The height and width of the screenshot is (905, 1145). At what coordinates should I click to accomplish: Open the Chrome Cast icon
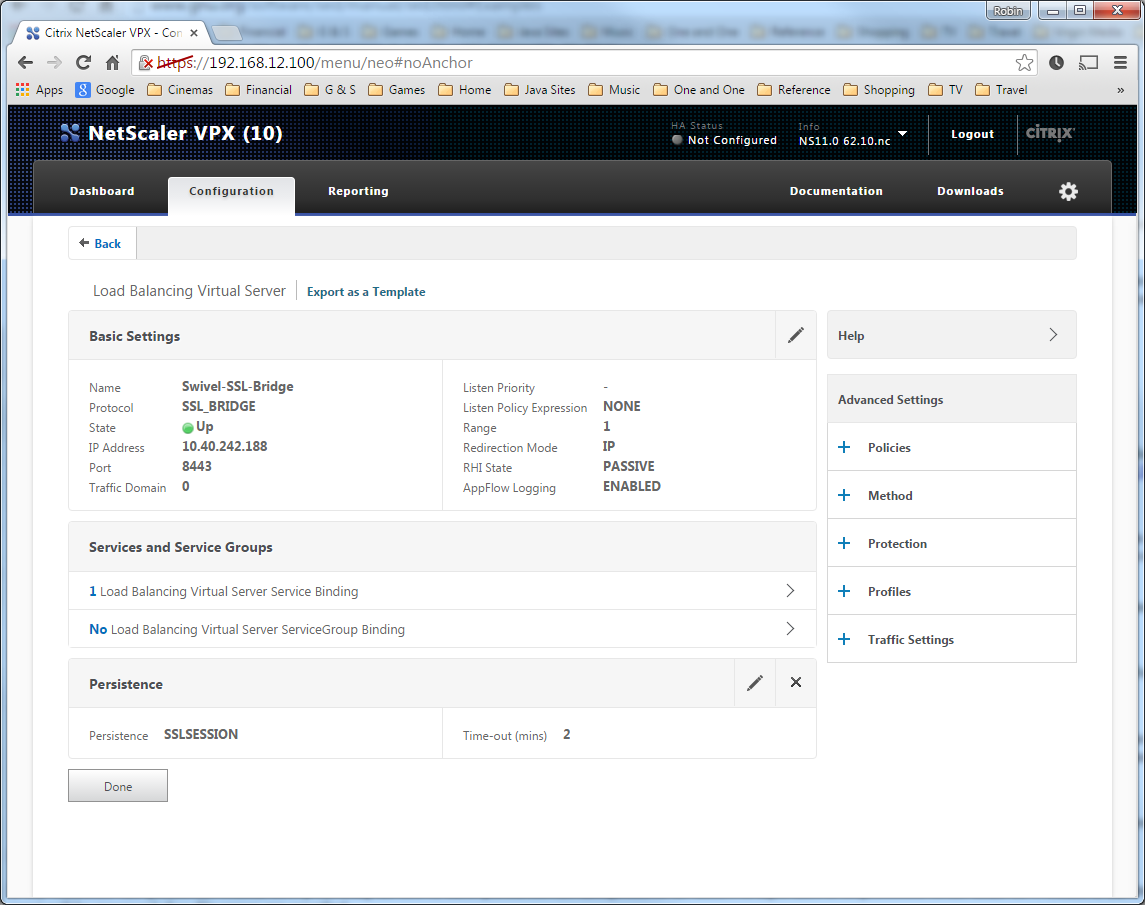coord(1088,62)
